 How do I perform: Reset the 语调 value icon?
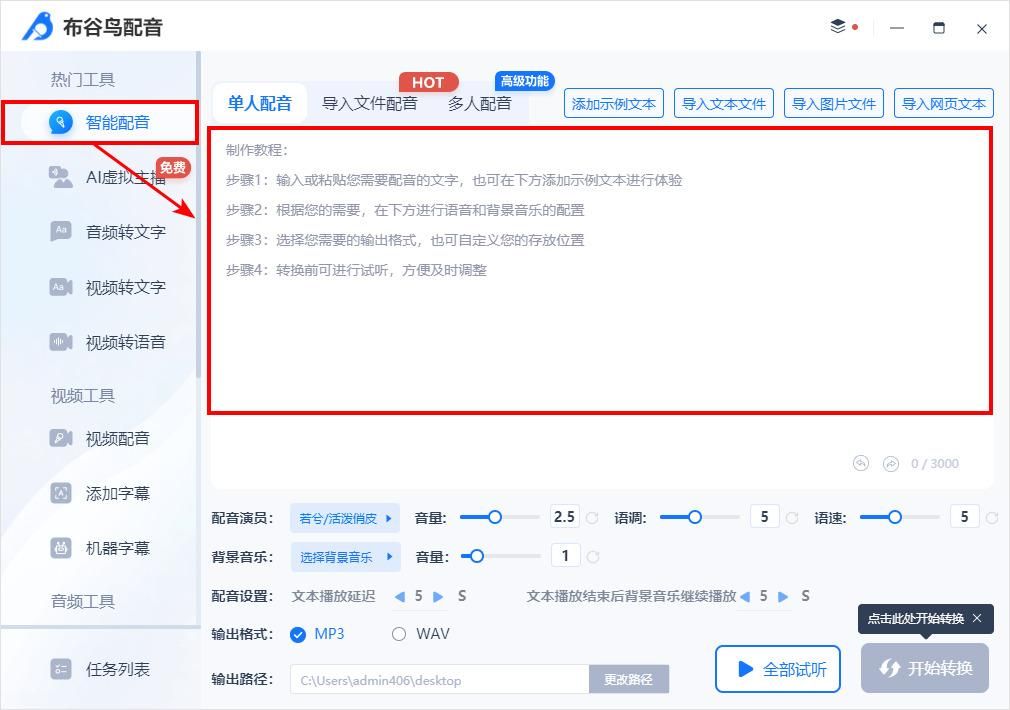point(792,517)
